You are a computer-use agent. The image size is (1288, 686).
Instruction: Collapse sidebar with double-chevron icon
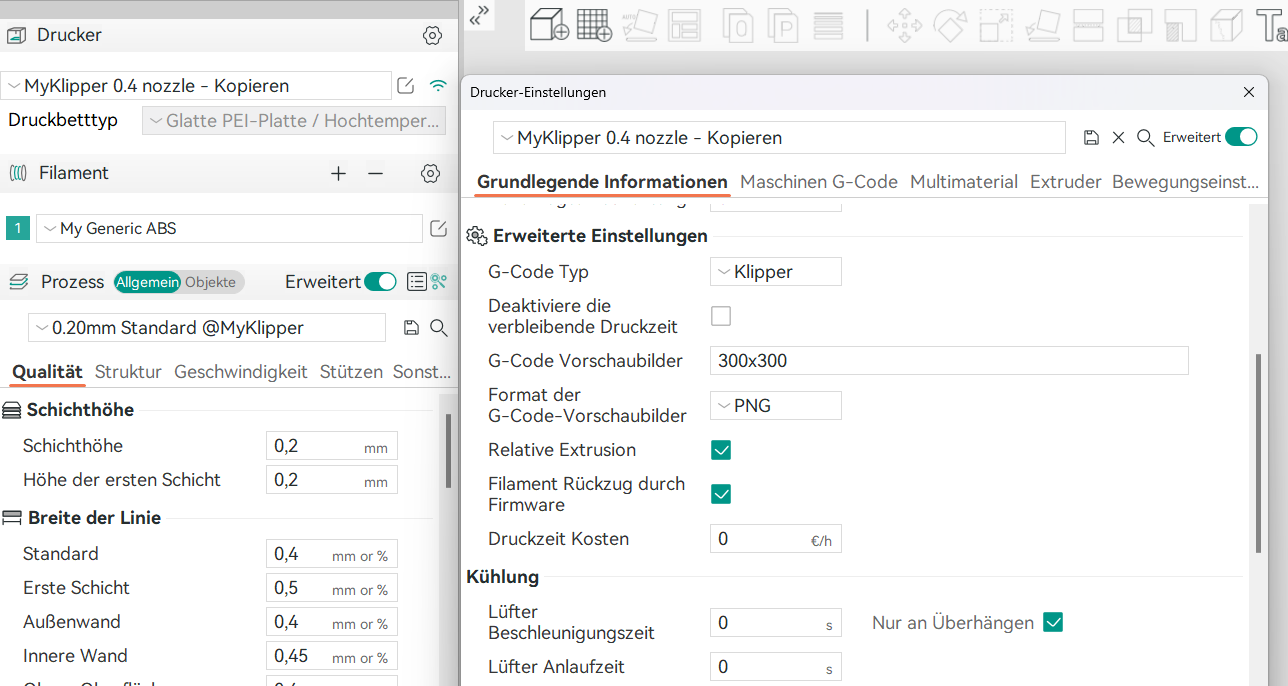click(x=481, y=15)
